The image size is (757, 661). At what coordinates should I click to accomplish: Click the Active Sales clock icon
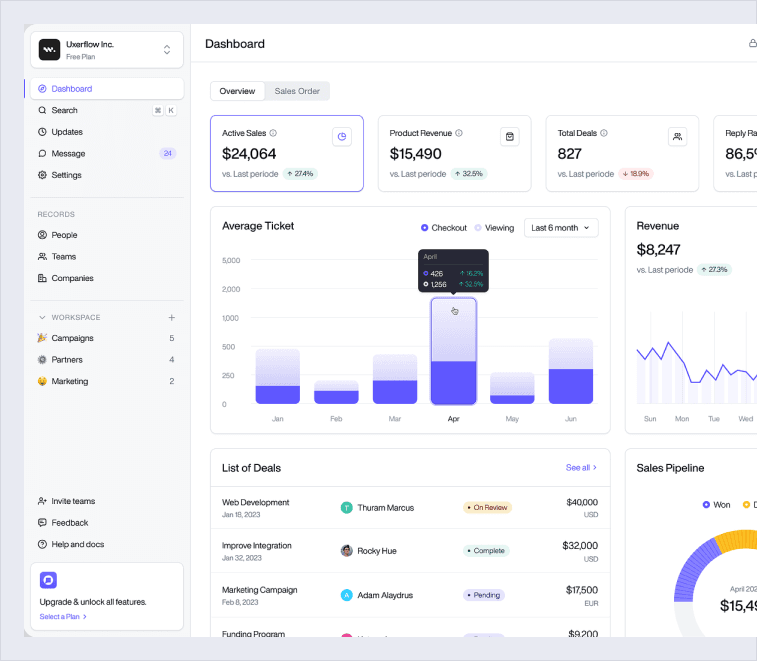click(342, 137)
